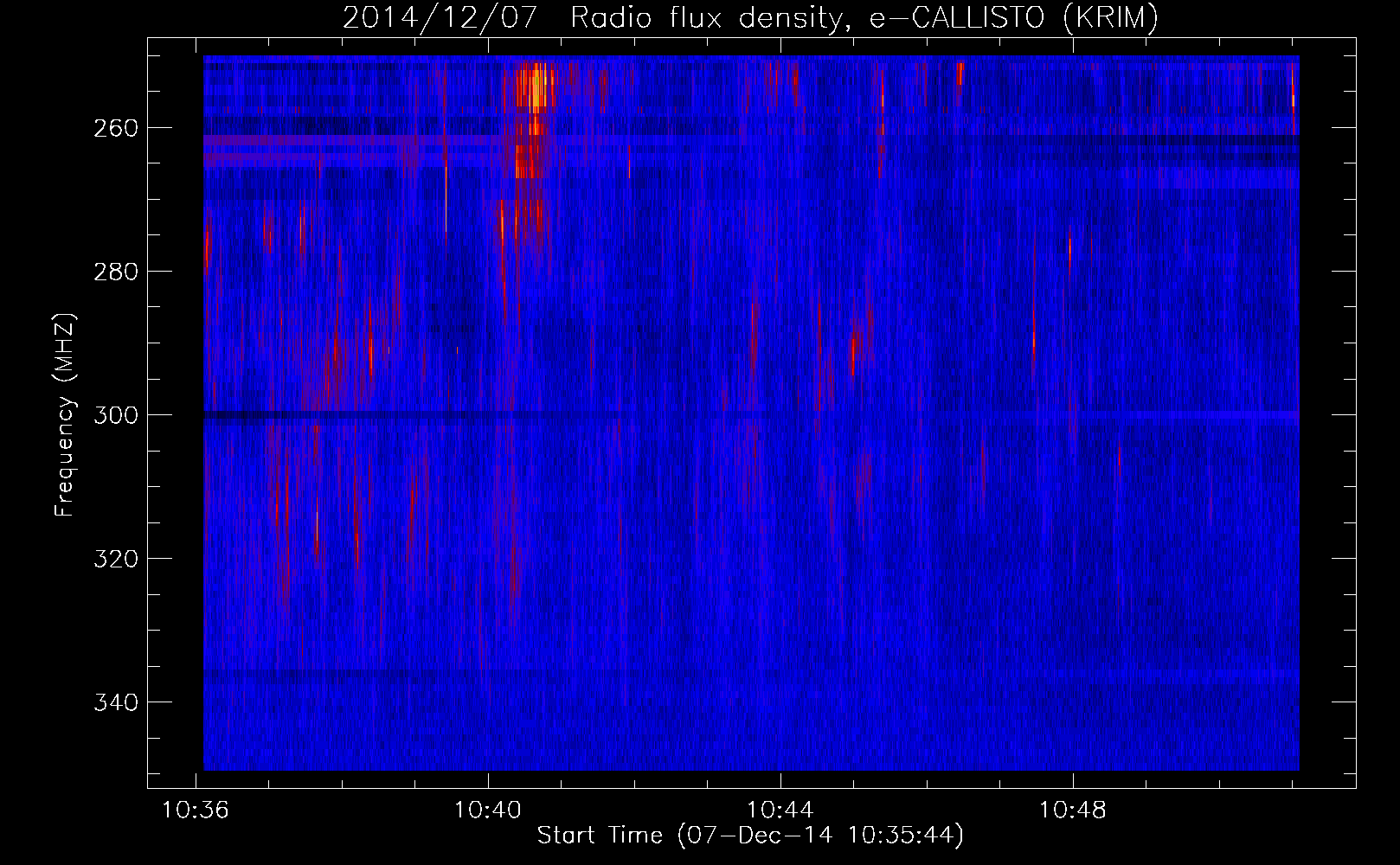Click the 320 frequency tick label
1400x865 pixels.
tap(116, 559)
